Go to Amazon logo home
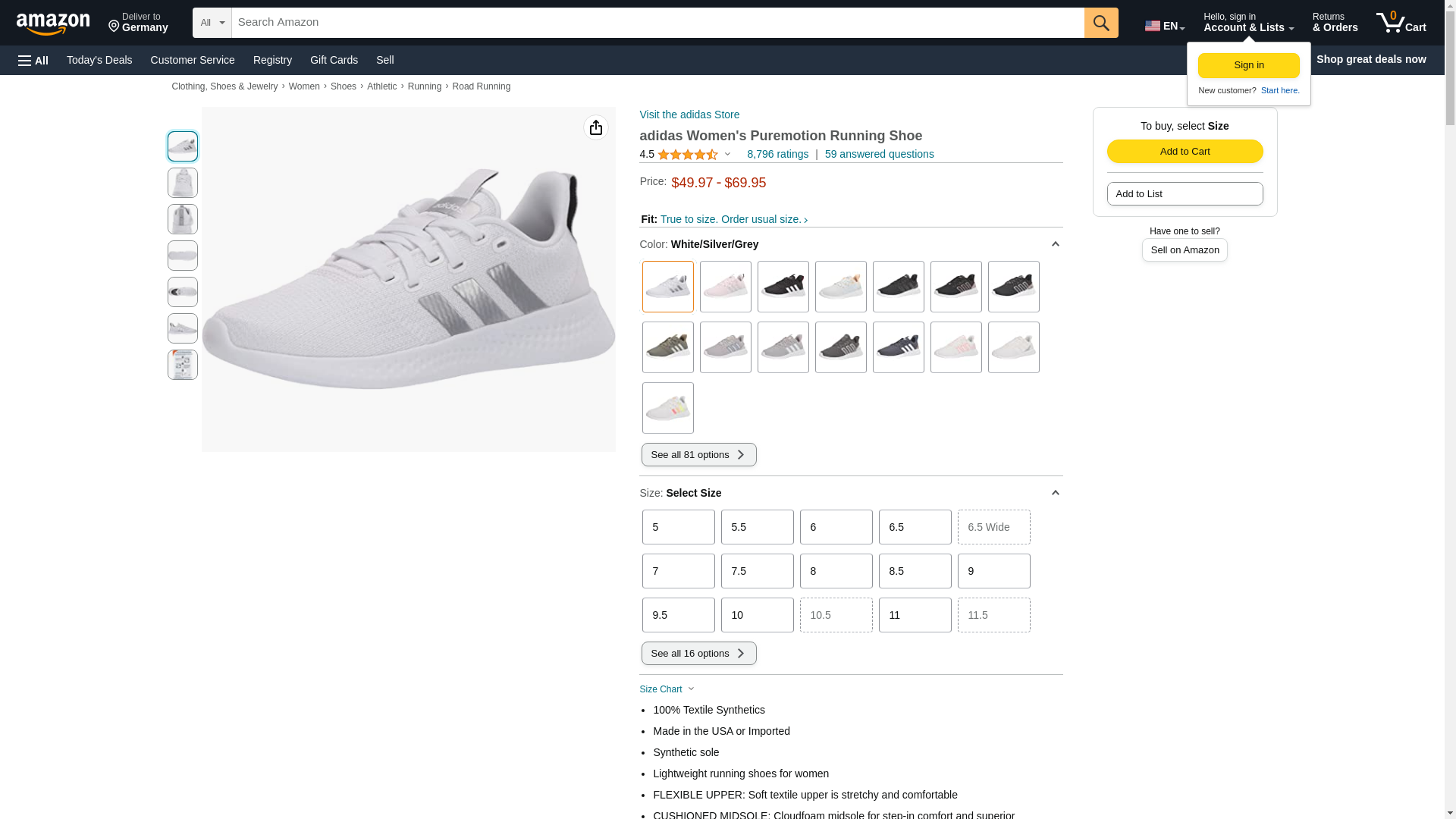 (53, 24)
